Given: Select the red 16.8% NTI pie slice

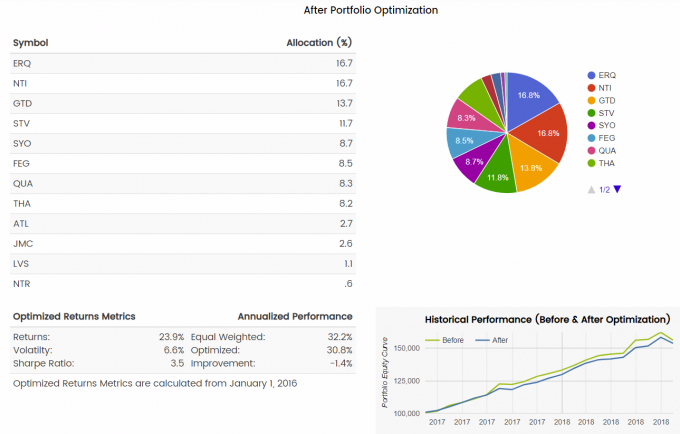Looking at the screenshot, I should pyautogui.click(x=546, y=133).
